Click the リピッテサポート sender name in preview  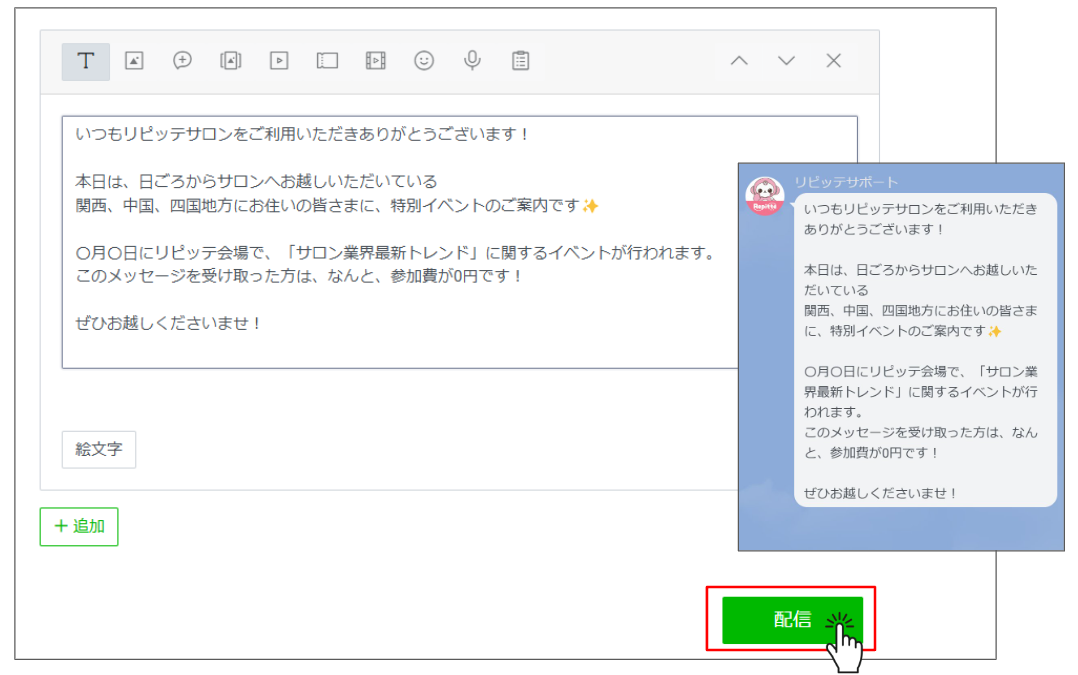846,182
